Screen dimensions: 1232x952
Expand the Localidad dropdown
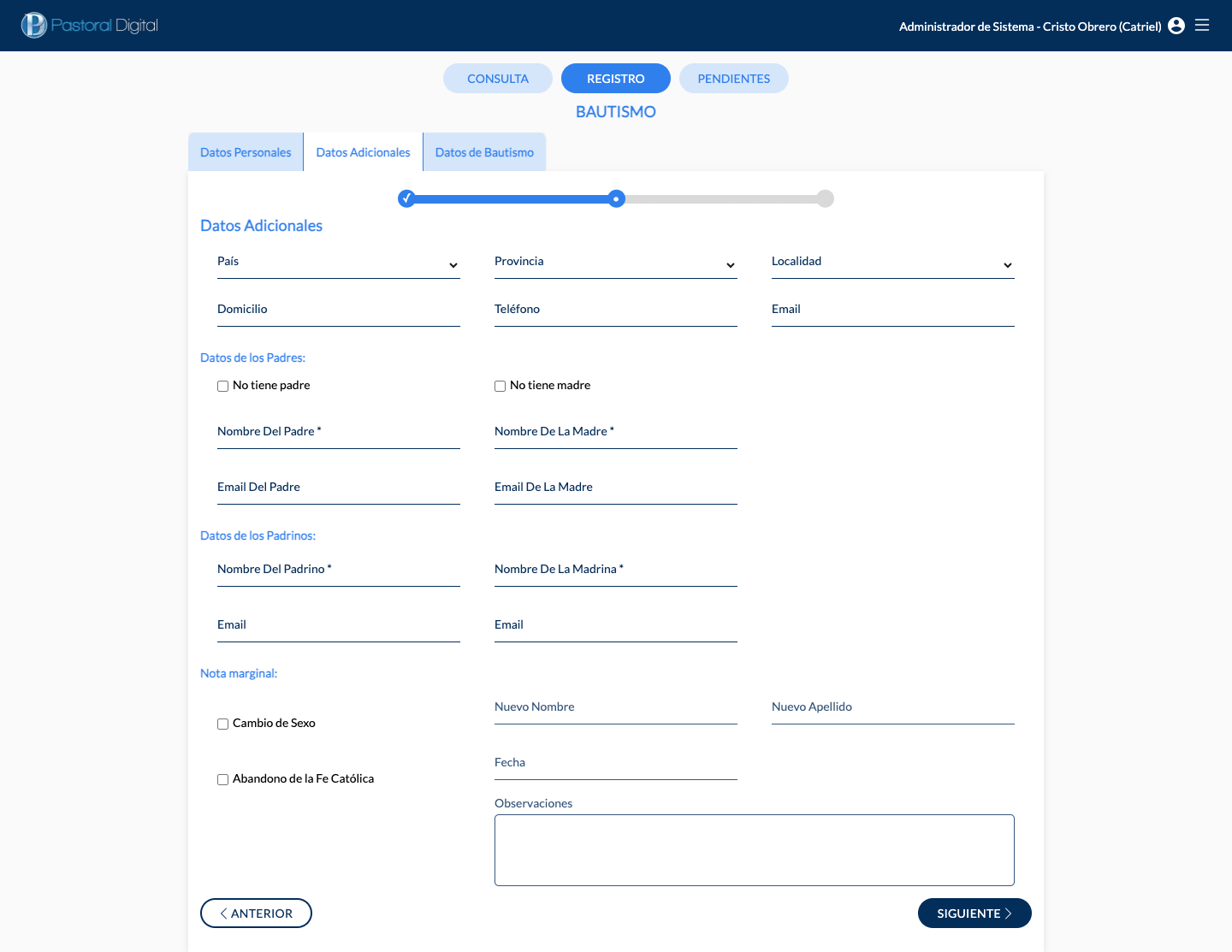[893, 263]
